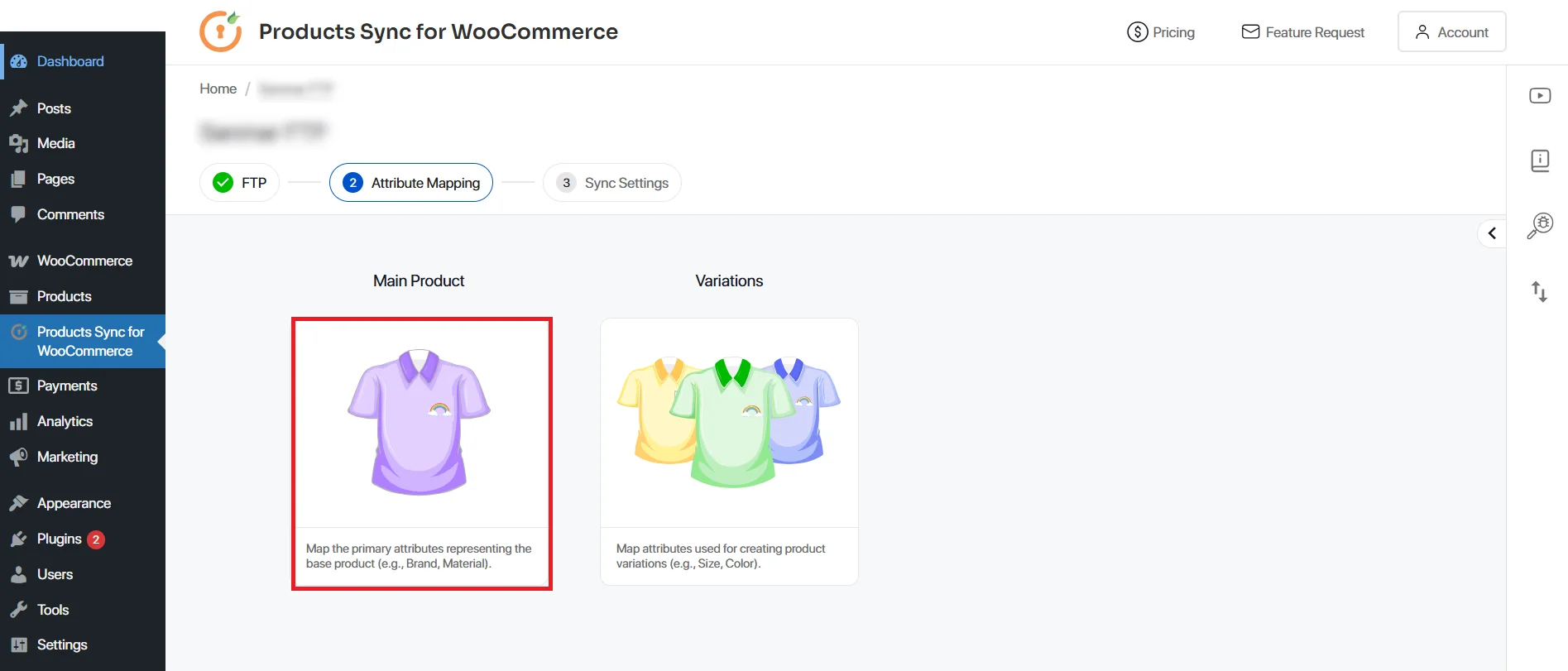Open the Tools menu label
Image resolution: width=1568 pixels, height=671 pixels.
pyautogui.click(x=53, y=610)
